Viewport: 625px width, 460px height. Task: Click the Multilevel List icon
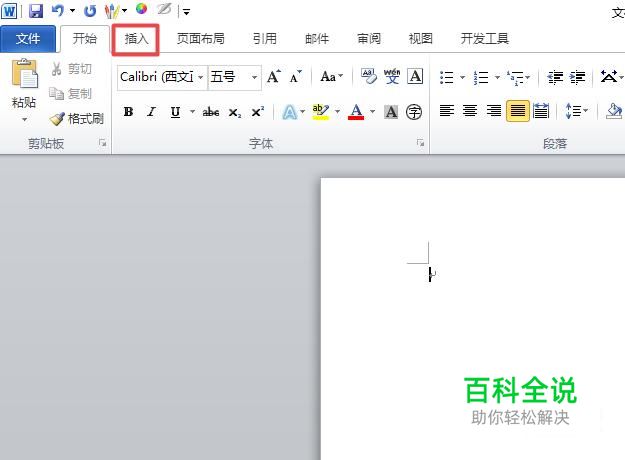click(515, 77)
